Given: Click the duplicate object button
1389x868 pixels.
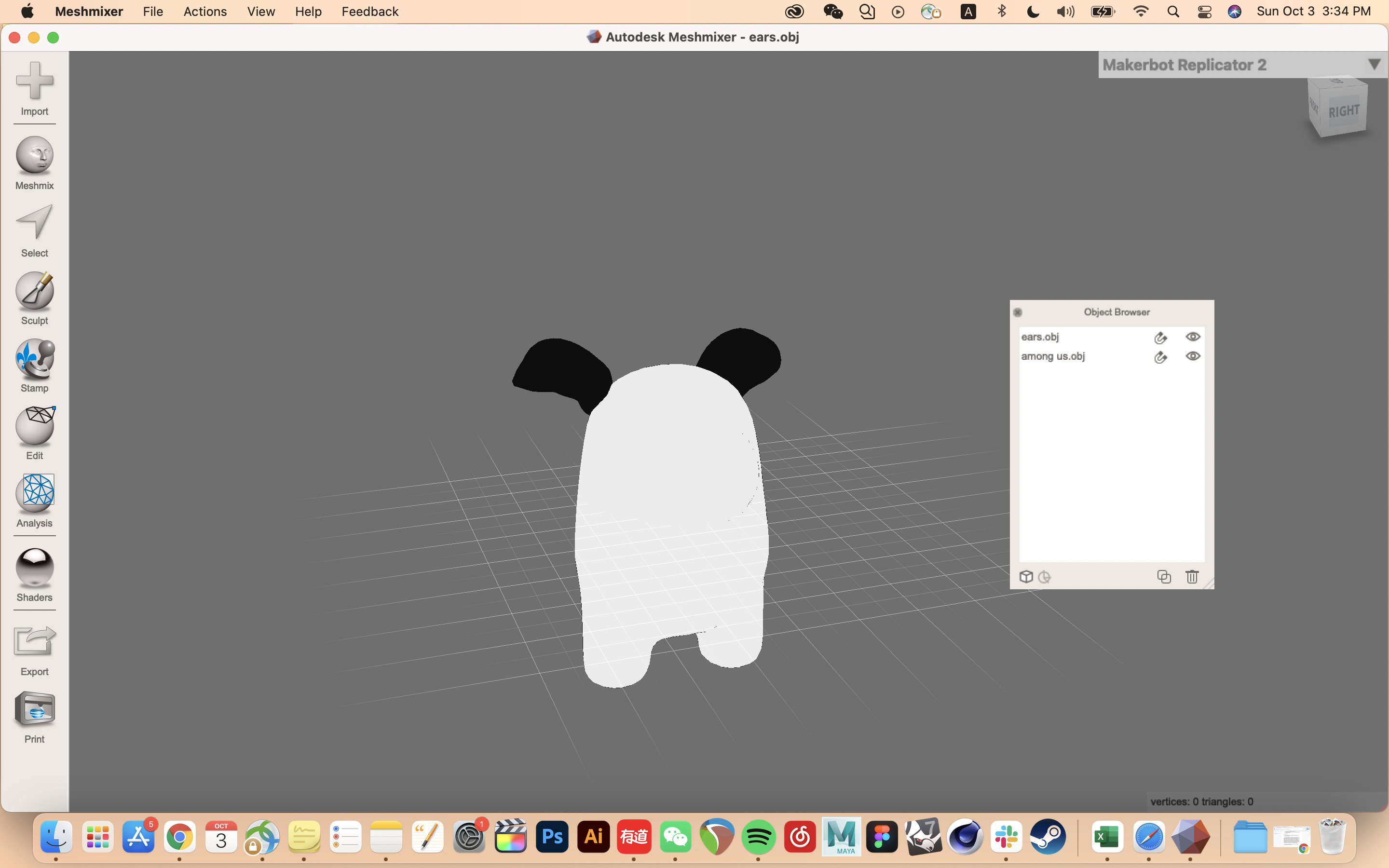Looking at the screenshot, I should click(1163, 576).
